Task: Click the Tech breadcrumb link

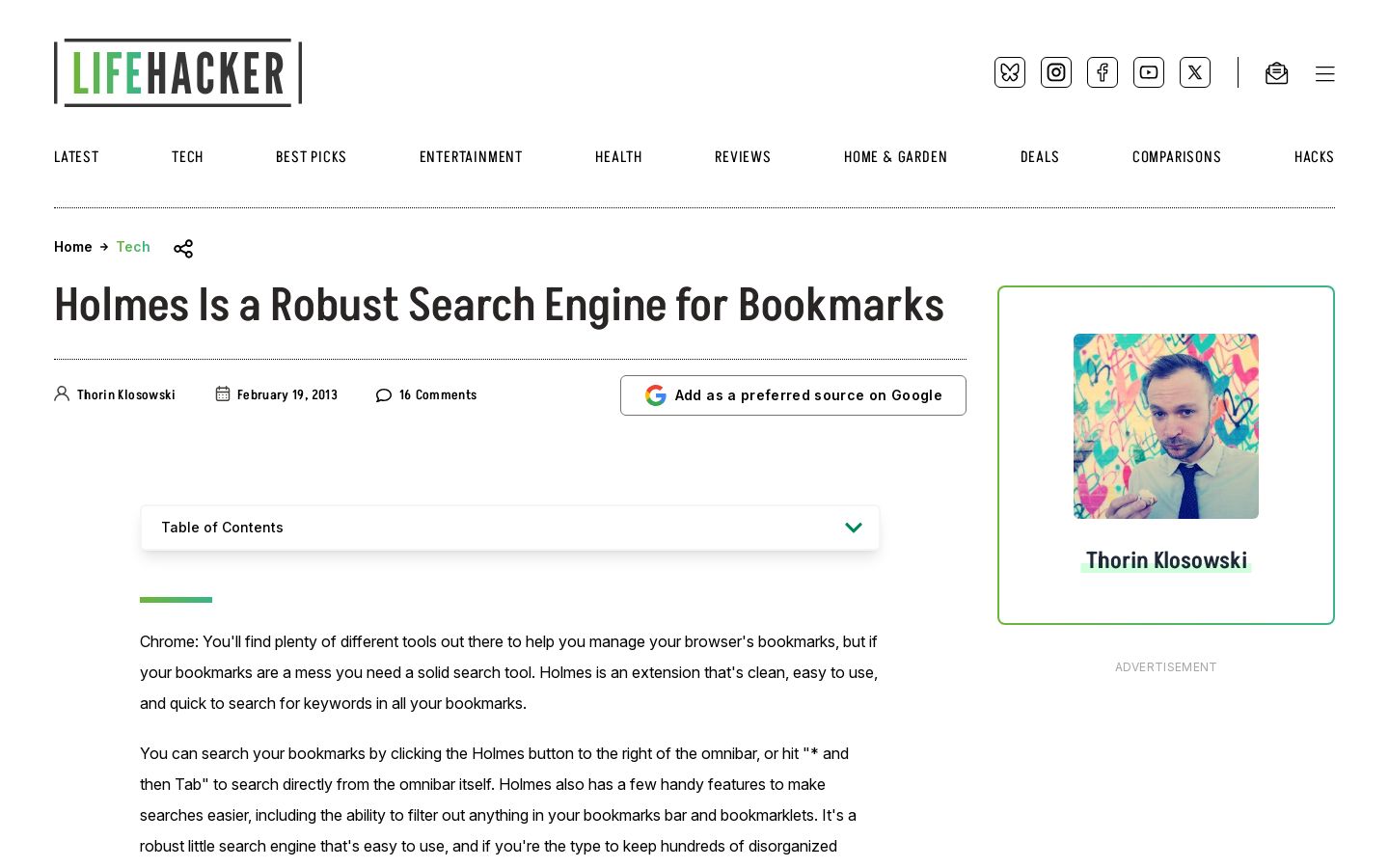Action: click(133, 247)
